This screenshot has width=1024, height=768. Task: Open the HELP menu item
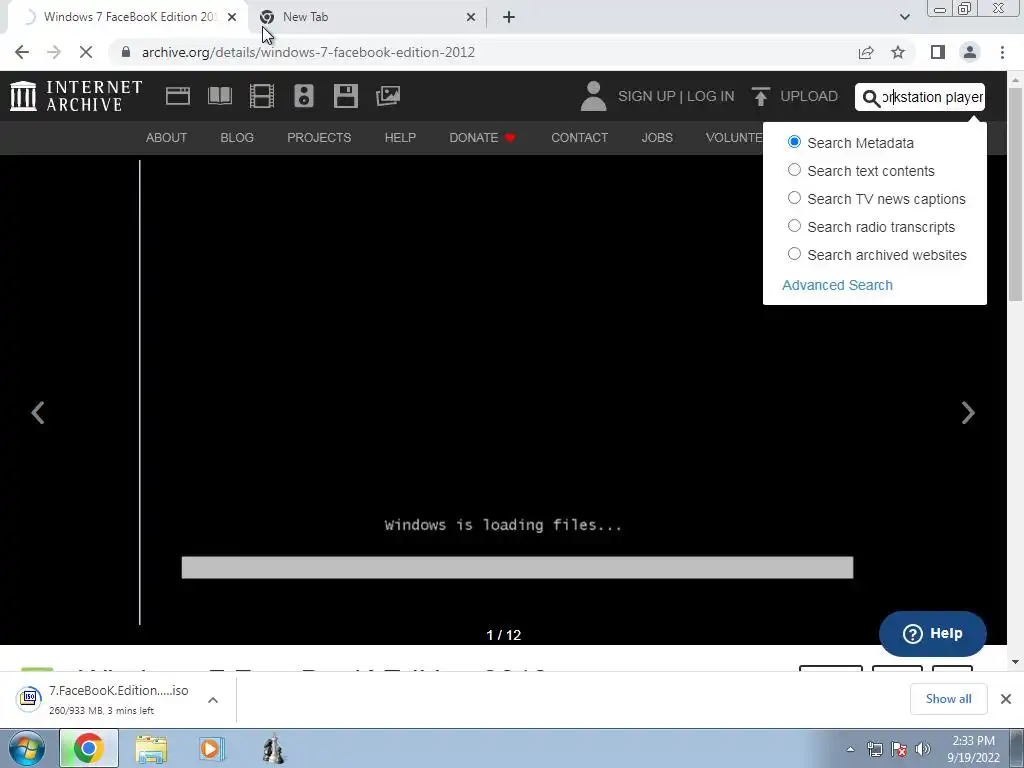(x=400, y=138)
